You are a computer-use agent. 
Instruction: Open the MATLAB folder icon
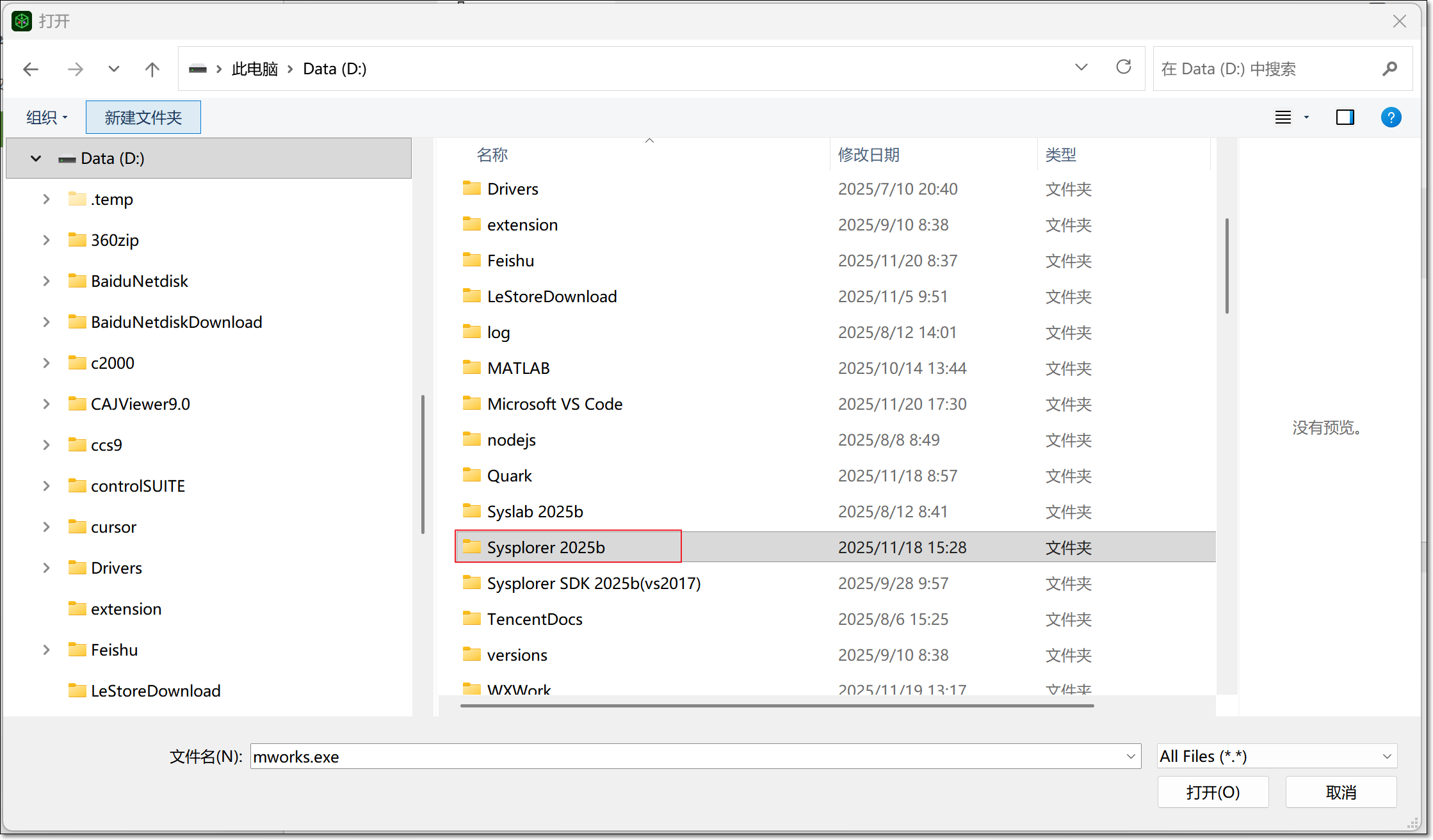[x=472, y=367]
